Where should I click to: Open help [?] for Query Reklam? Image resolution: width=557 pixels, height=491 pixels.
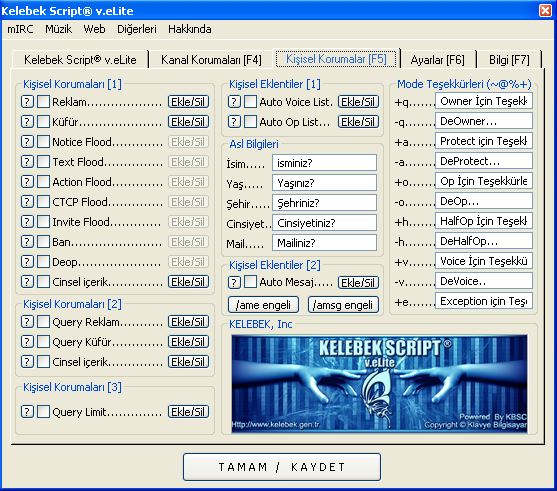tap(27, 322)
